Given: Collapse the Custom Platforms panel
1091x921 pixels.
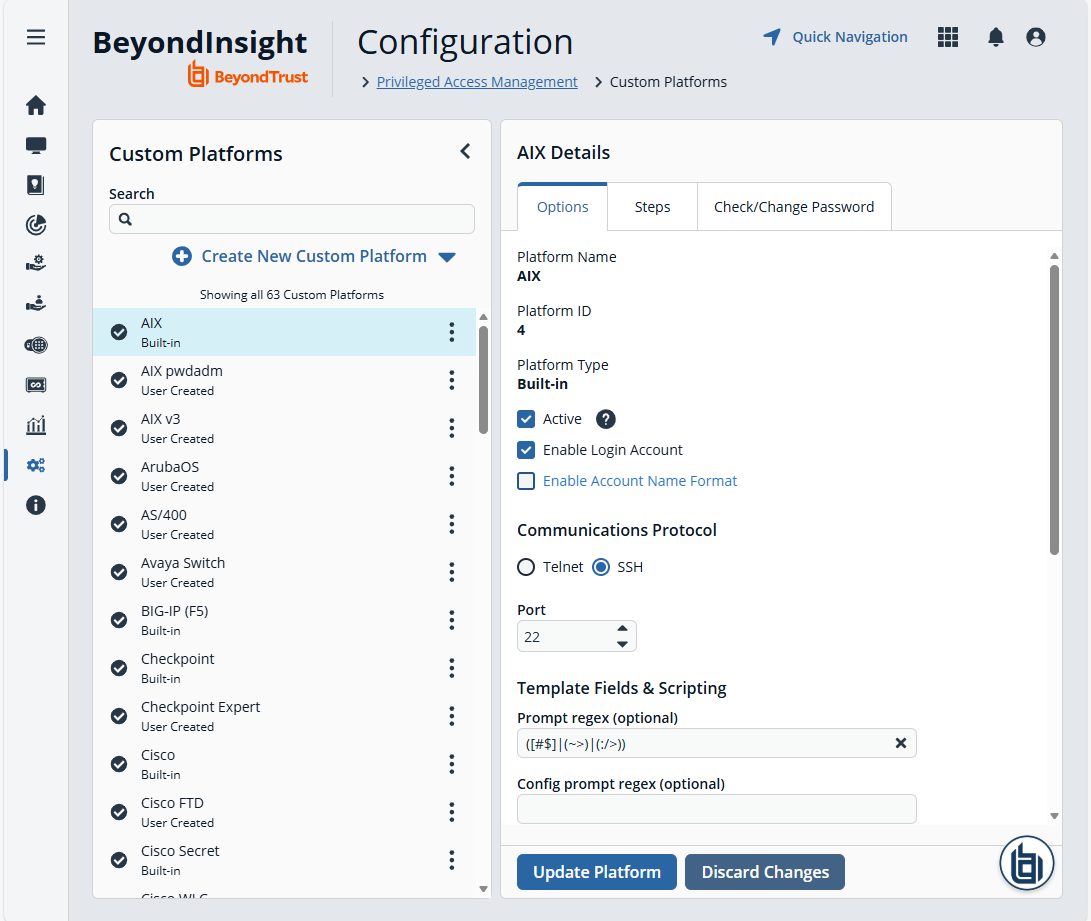Looking at the screenshot, I should click(x=465, y=151).
